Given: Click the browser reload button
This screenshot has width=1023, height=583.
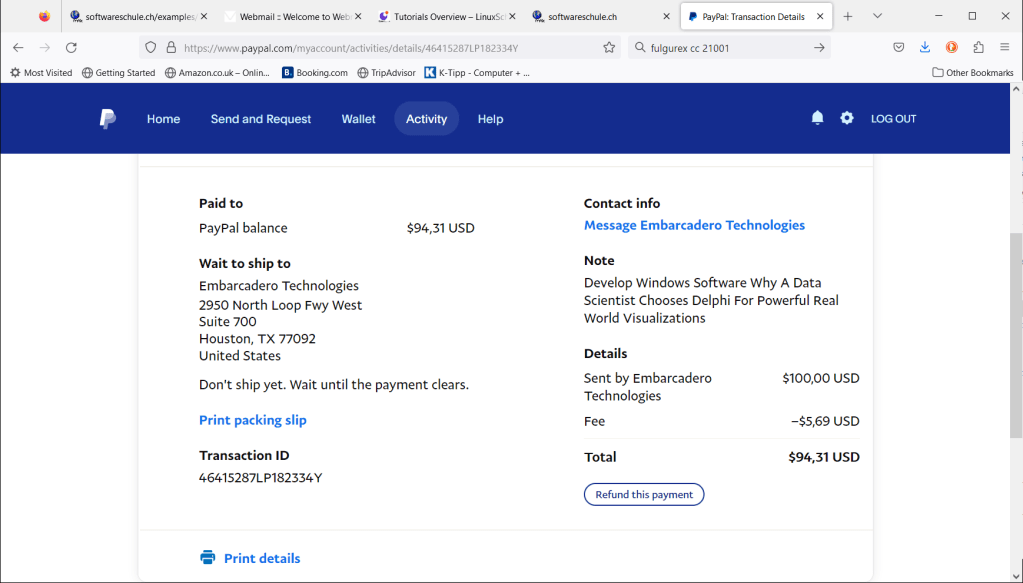Looking at the screenshot, I should pyautogui.click(x=71, y=47).
